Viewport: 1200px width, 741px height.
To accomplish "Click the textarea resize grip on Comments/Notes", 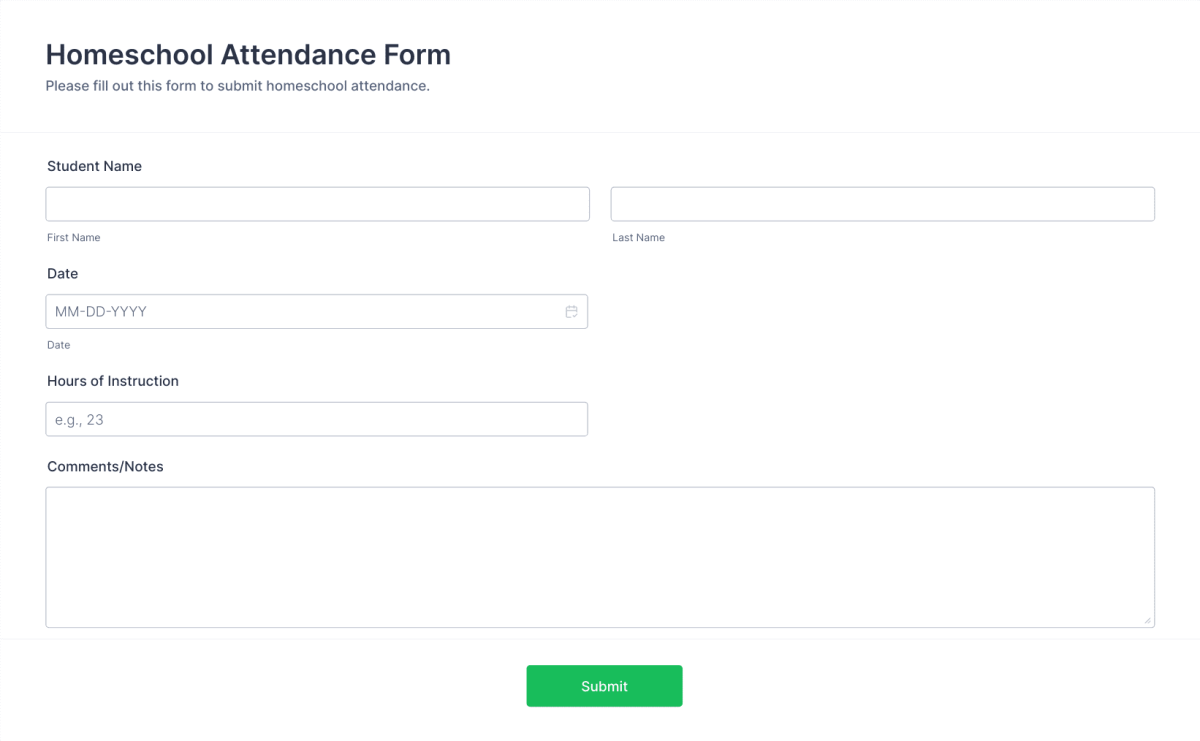I will (1148, 620).
